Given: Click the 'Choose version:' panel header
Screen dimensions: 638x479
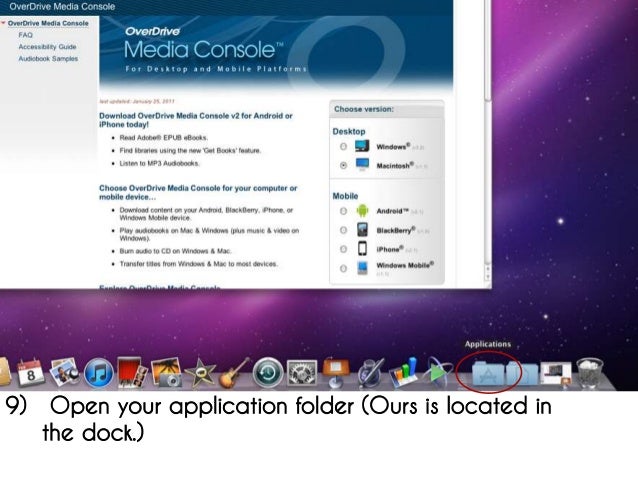Looking at the screenshot, I should [x=364, y=109].
